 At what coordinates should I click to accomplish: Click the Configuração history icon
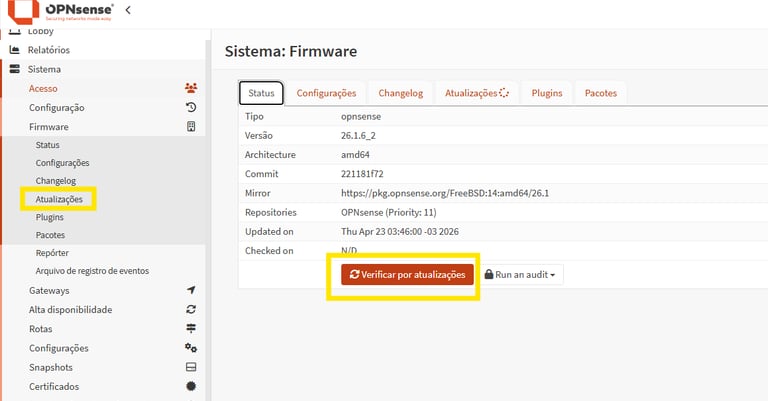point(191,107)
